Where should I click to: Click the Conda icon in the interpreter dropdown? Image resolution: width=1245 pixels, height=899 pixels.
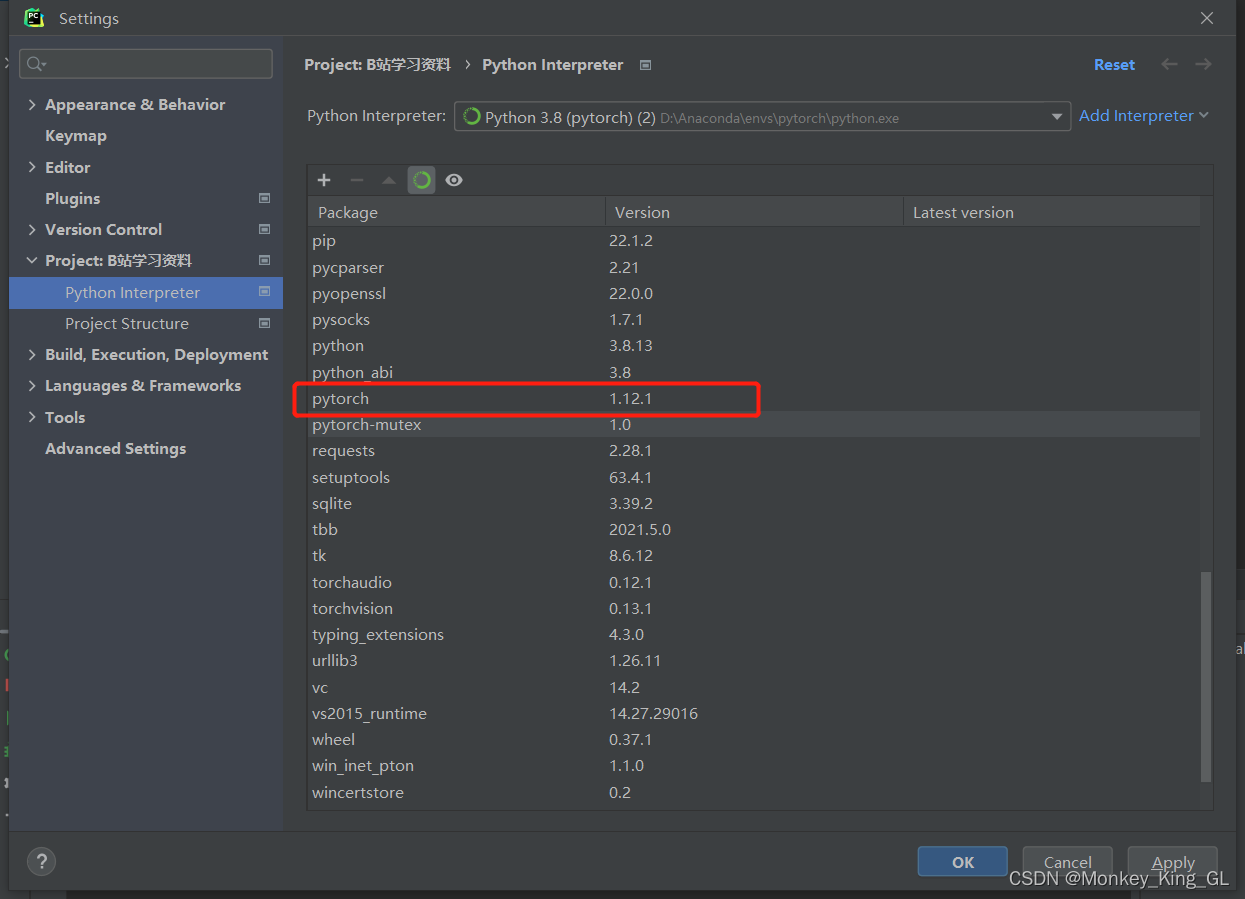click(x=472, y=117)
